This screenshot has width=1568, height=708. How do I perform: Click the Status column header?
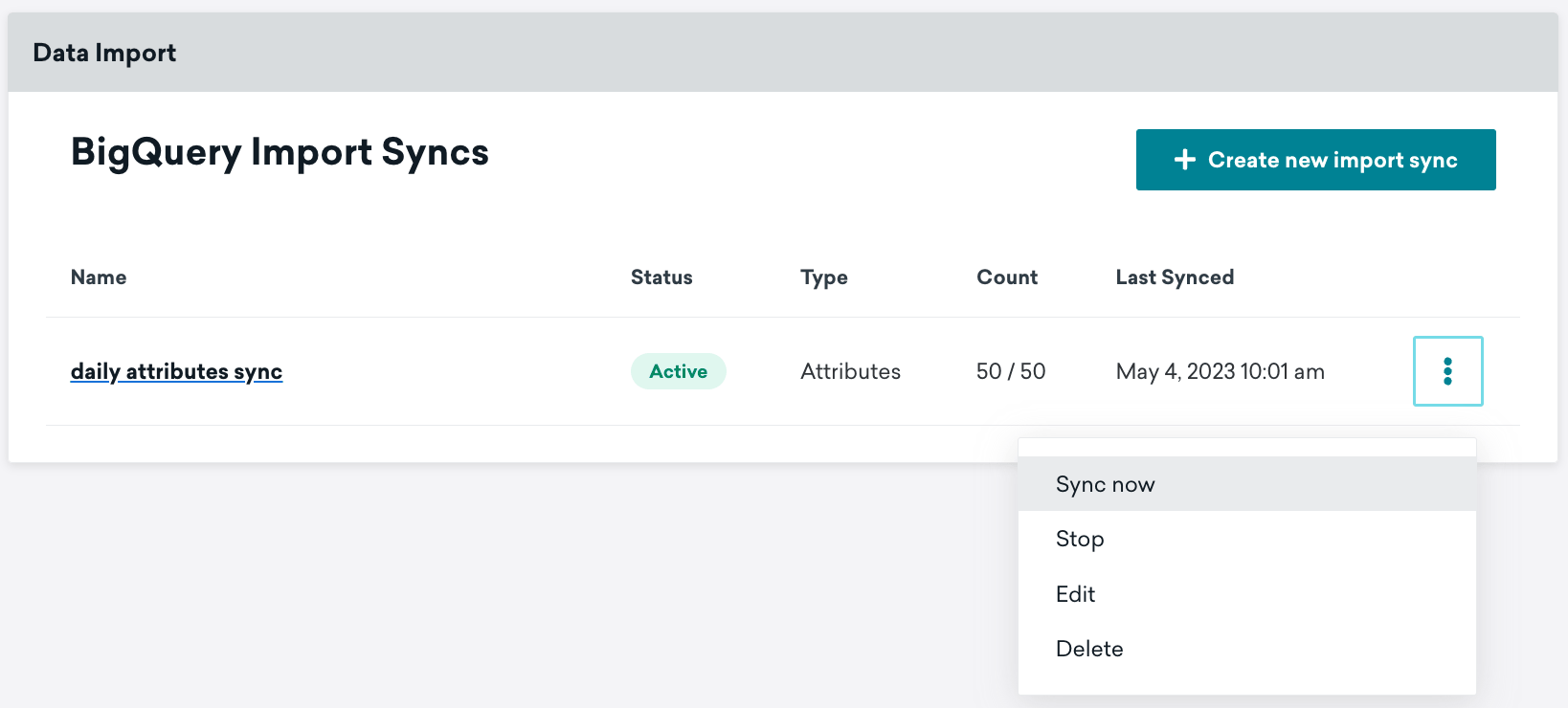661,277
